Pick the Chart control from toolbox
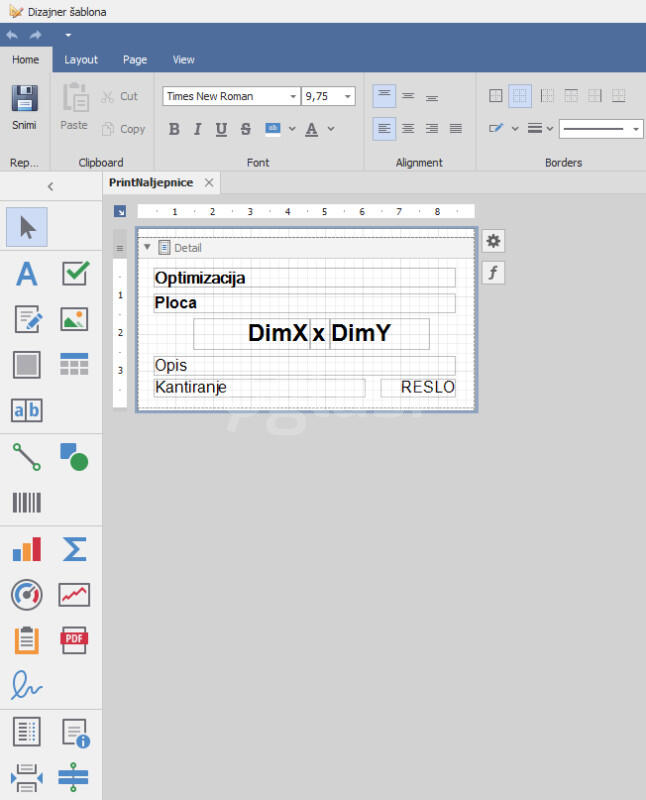Viewport: 646px width, 800px height. [x=27, y=549]
